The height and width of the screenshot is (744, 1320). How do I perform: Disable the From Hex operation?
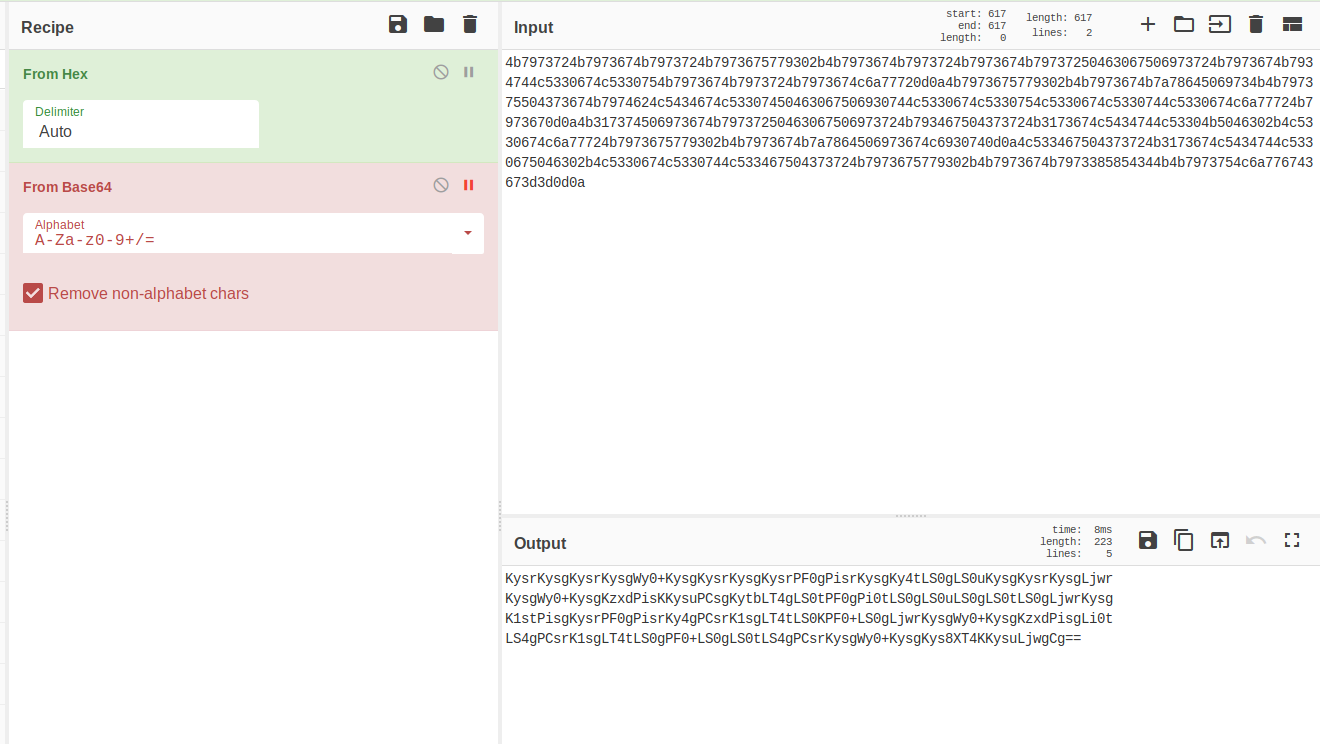(441, 72)
